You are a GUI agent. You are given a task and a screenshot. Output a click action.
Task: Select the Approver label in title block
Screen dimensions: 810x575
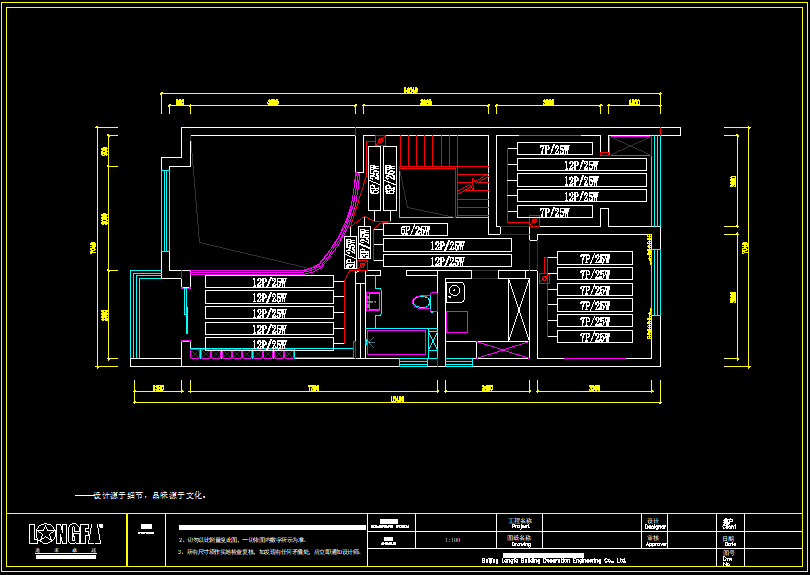pyautogui.click(x=656, y=540)
